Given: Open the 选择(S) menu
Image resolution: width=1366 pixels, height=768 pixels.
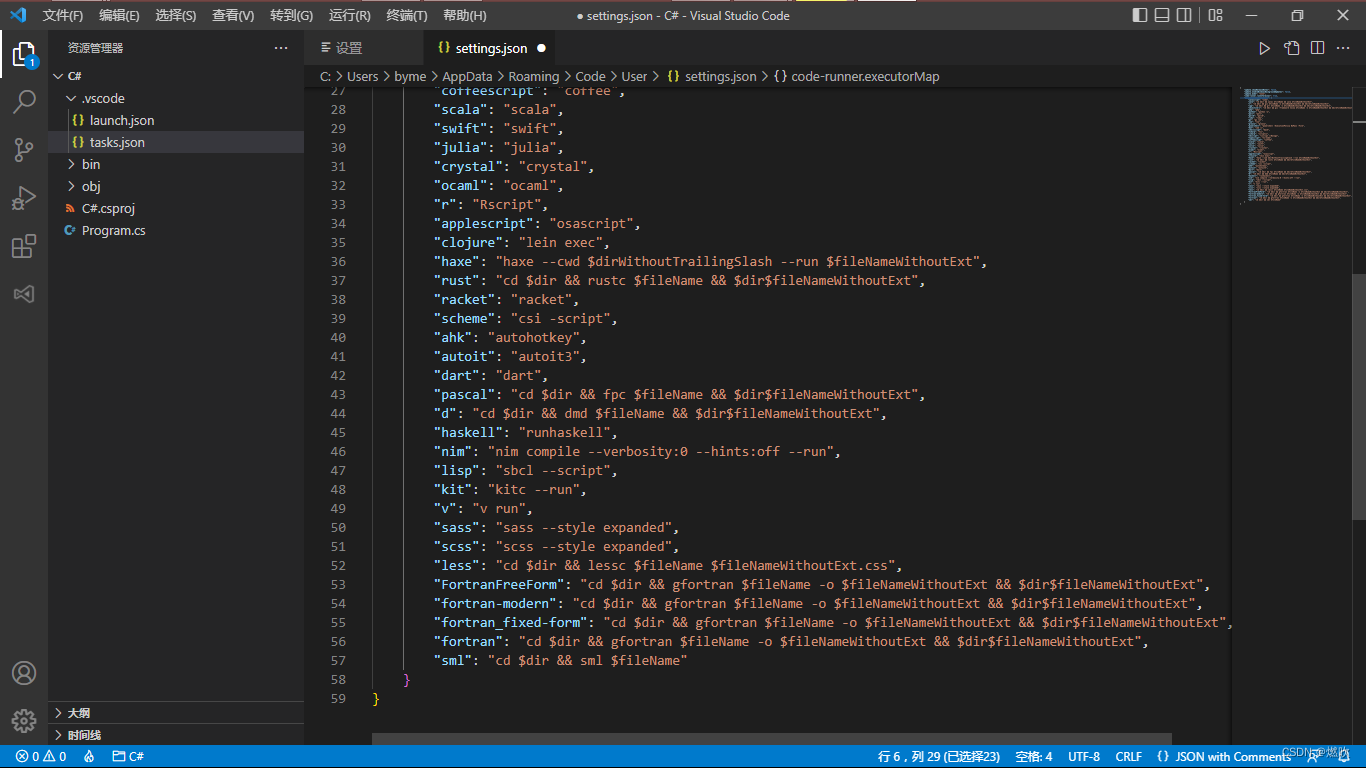Looking at the screenshot, I should (x=176, y=15).
